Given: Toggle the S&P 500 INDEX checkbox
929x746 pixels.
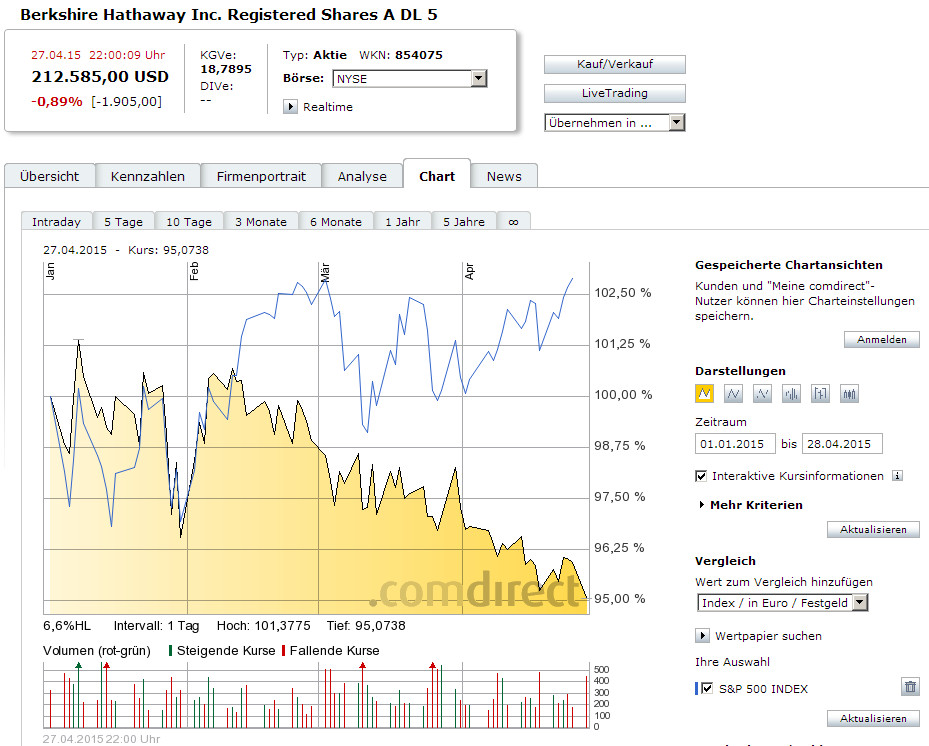Looking at the screenshot, I should point(708,688).
